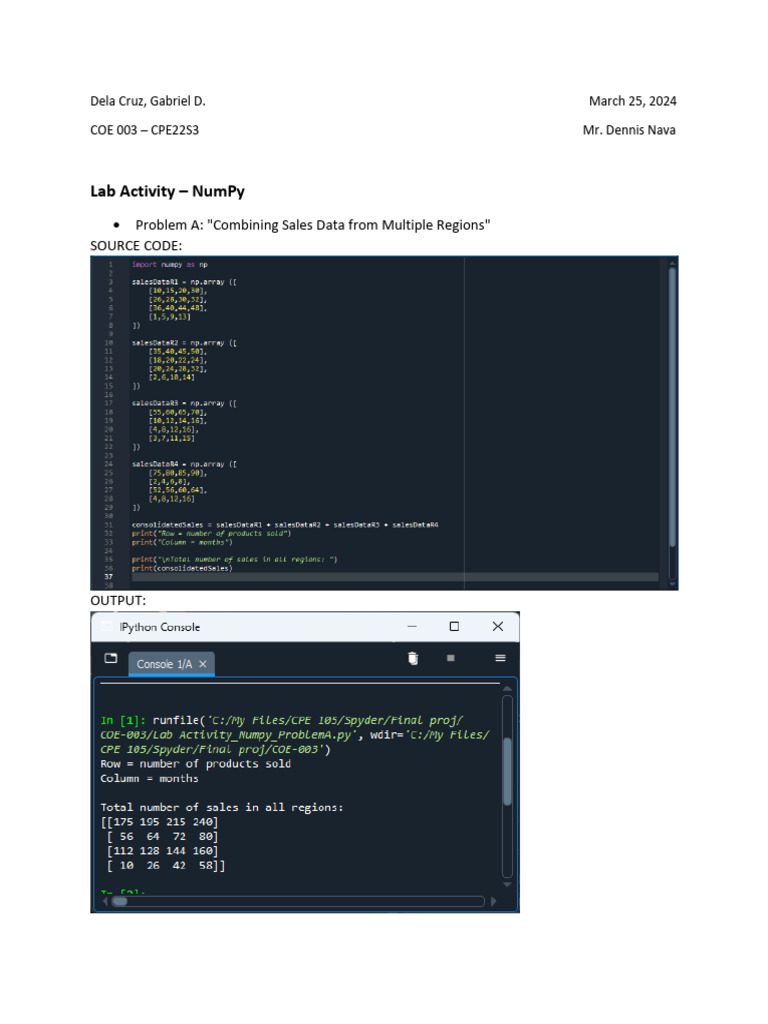Click 'Total number of sales in all regions:' output
768x1024 pixels.
pos(221,808)
